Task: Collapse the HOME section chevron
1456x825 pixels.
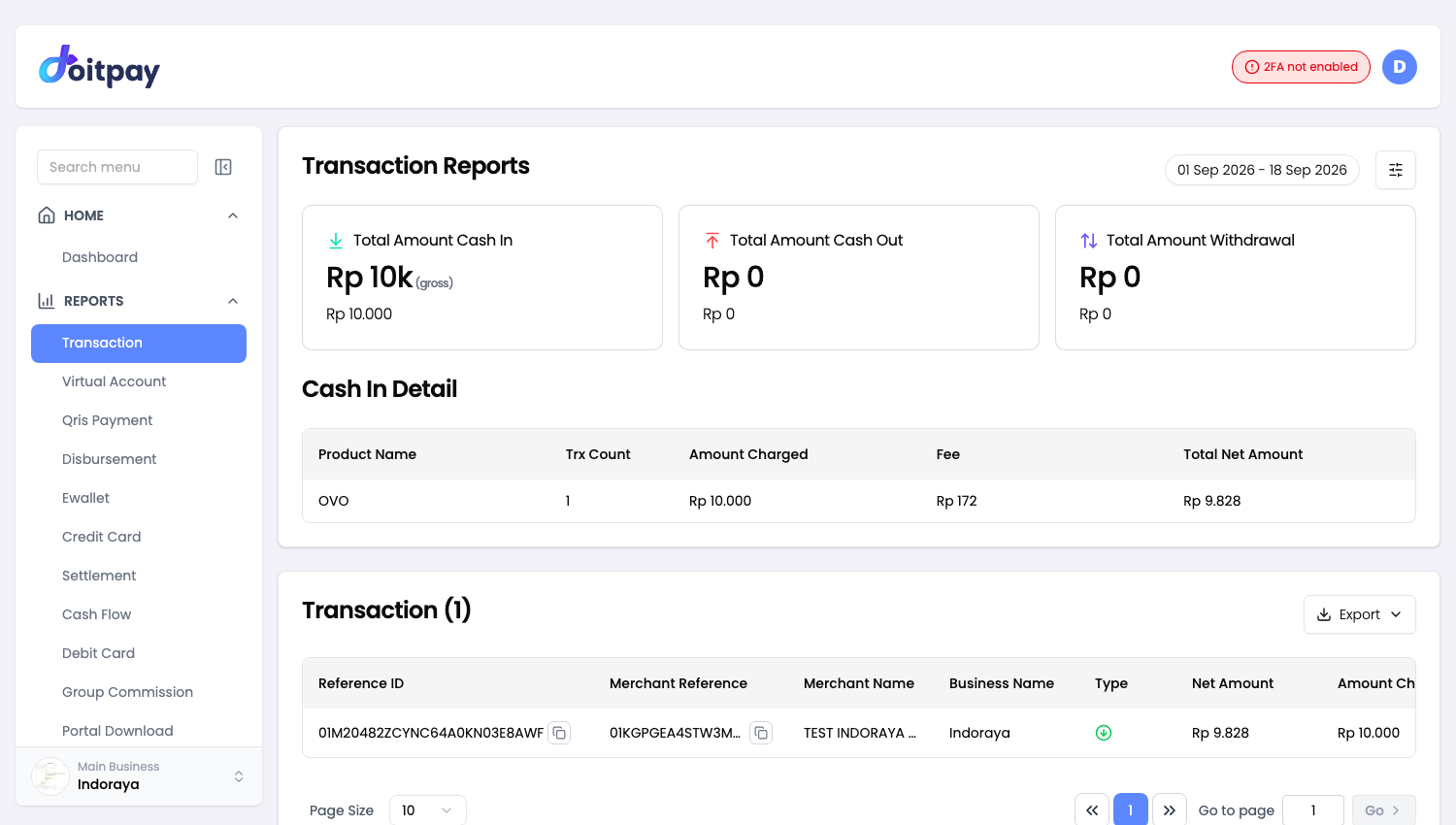Action: (x=233, y=215)
